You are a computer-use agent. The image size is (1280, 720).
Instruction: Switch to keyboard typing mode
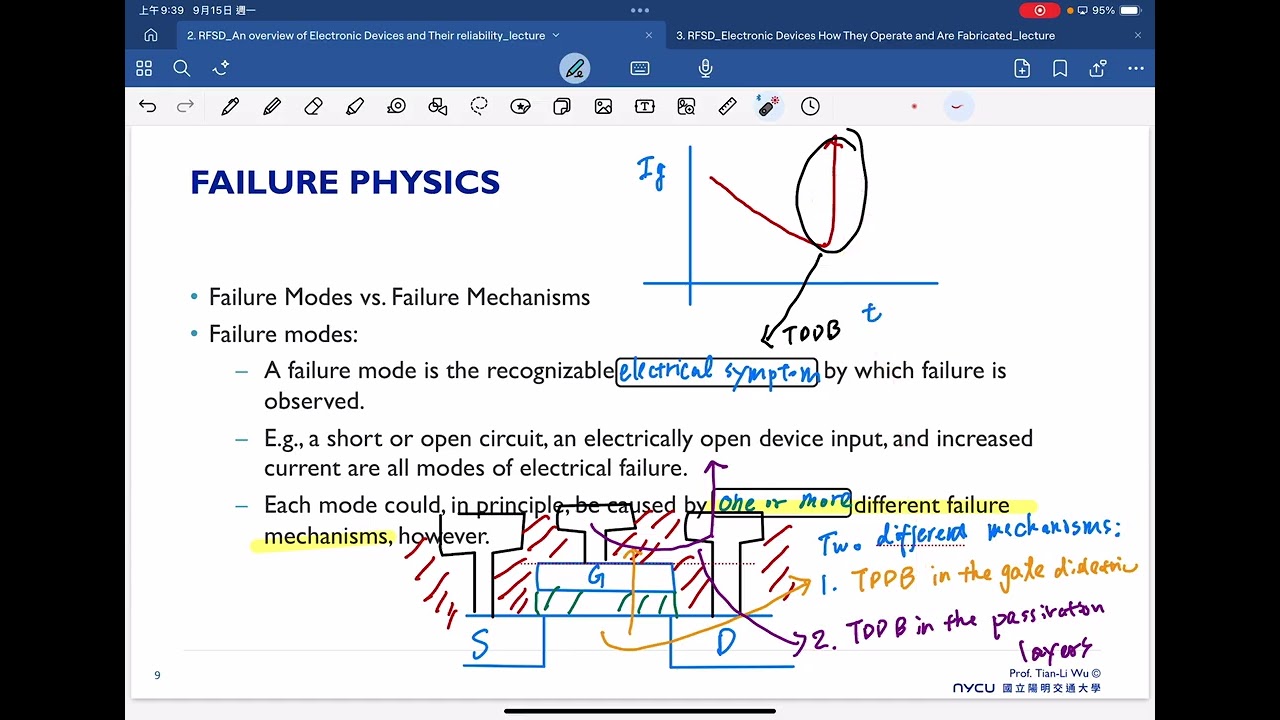point(640,68)
